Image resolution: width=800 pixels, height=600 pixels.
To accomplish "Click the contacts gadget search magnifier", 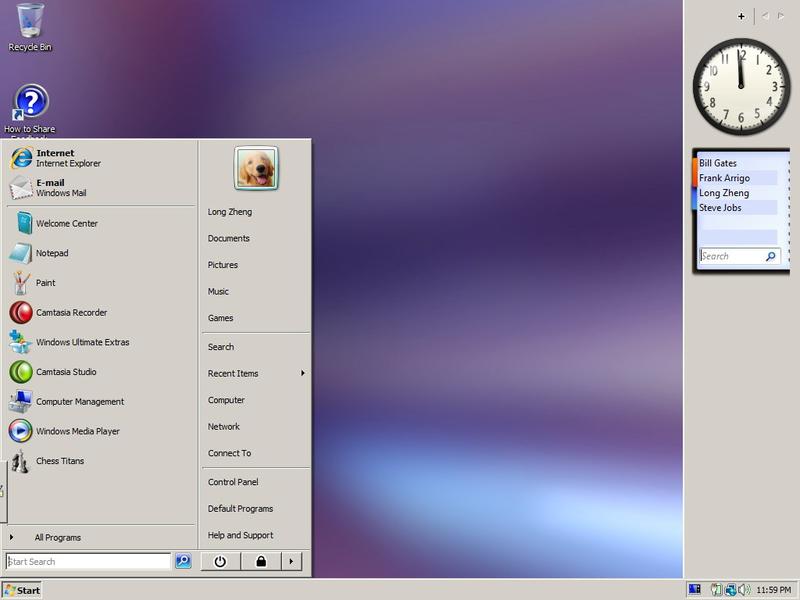I will pyautogui.click(x=770, y=256).
